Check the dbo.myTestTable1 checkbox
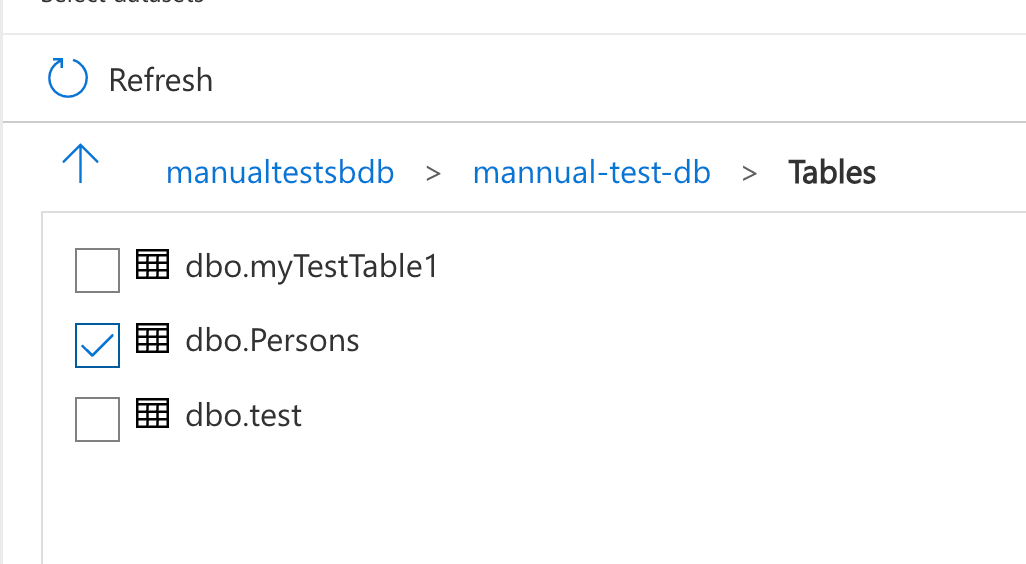Screen dimensions: 1026x564 97,270
